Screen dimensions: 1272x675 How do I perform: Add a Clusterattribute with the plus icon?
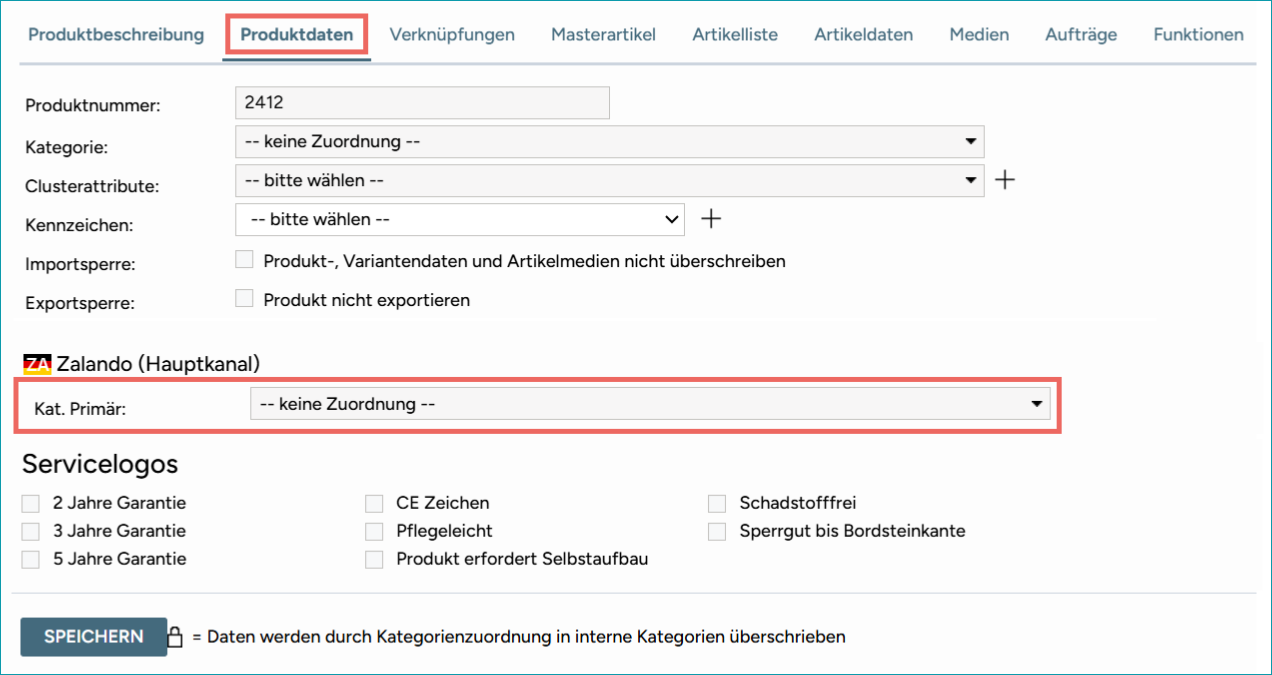(x=1006, y=180)
